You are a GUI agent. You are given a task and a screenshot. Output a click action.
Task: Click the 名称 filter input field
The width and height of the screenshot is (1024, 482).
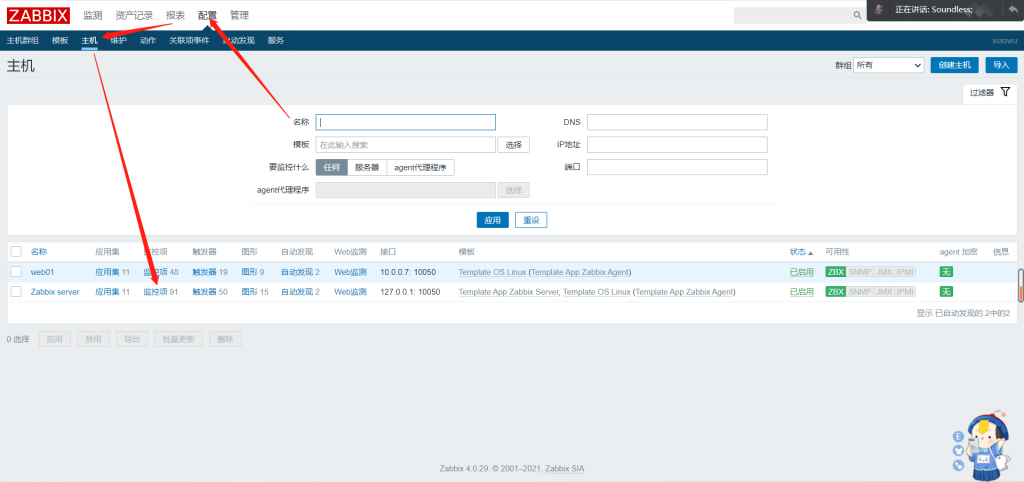pos(406,122)
